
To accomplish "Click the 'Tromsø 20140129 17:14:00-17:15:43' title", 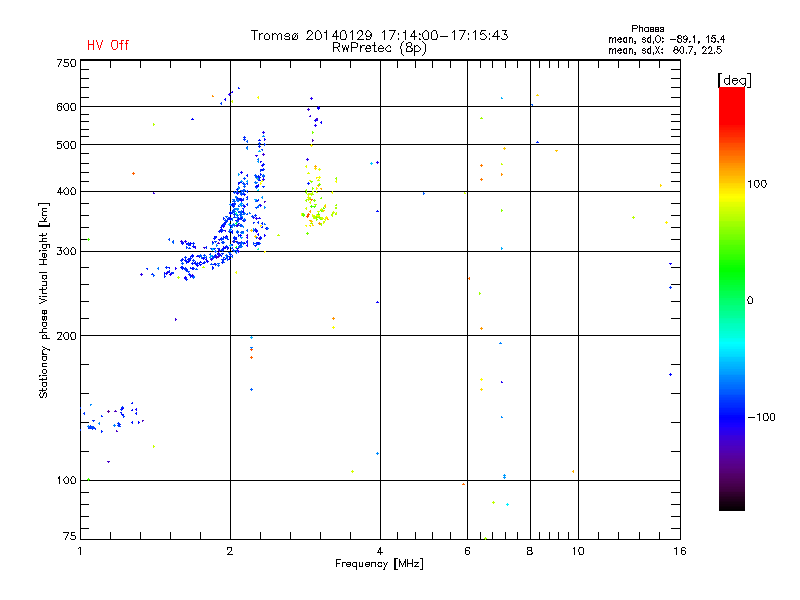I will click(379, 35).
